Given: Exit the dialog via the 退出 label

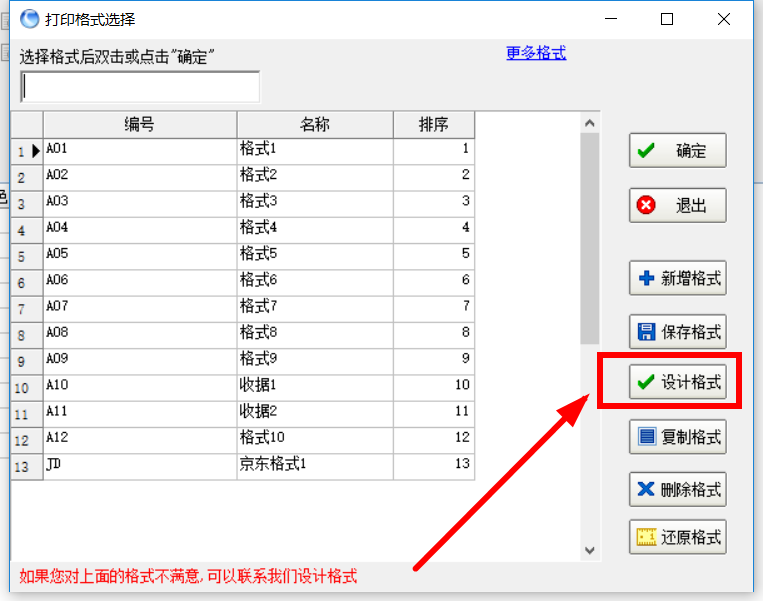Looking at the screenshot, I should point(690,205).
